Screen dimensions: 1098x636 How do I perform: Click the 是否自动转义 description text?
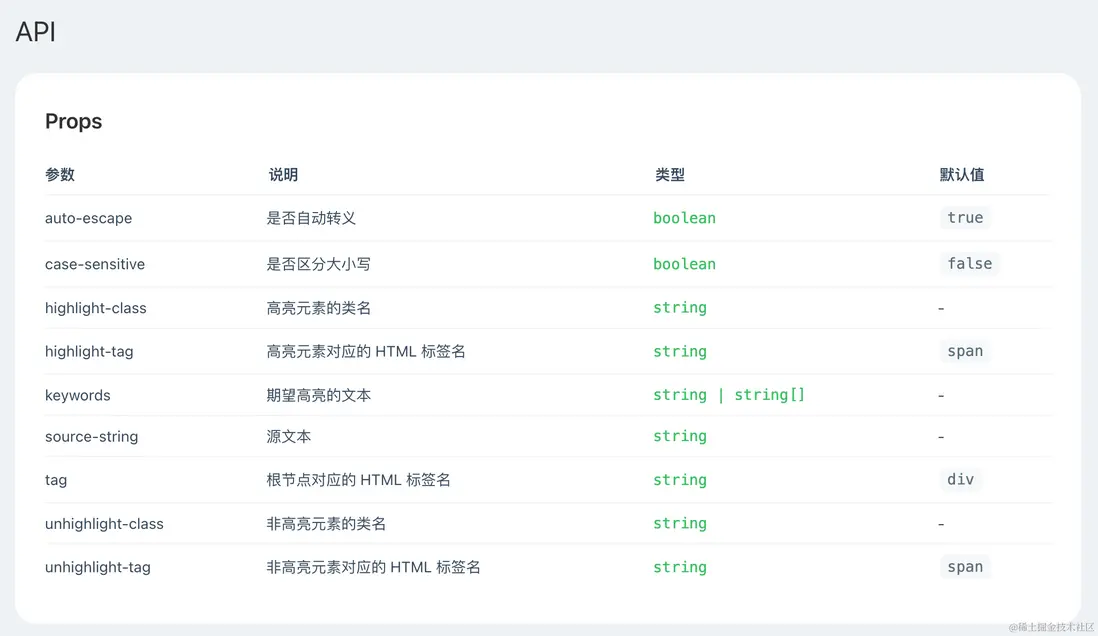(x=311, y=218)
